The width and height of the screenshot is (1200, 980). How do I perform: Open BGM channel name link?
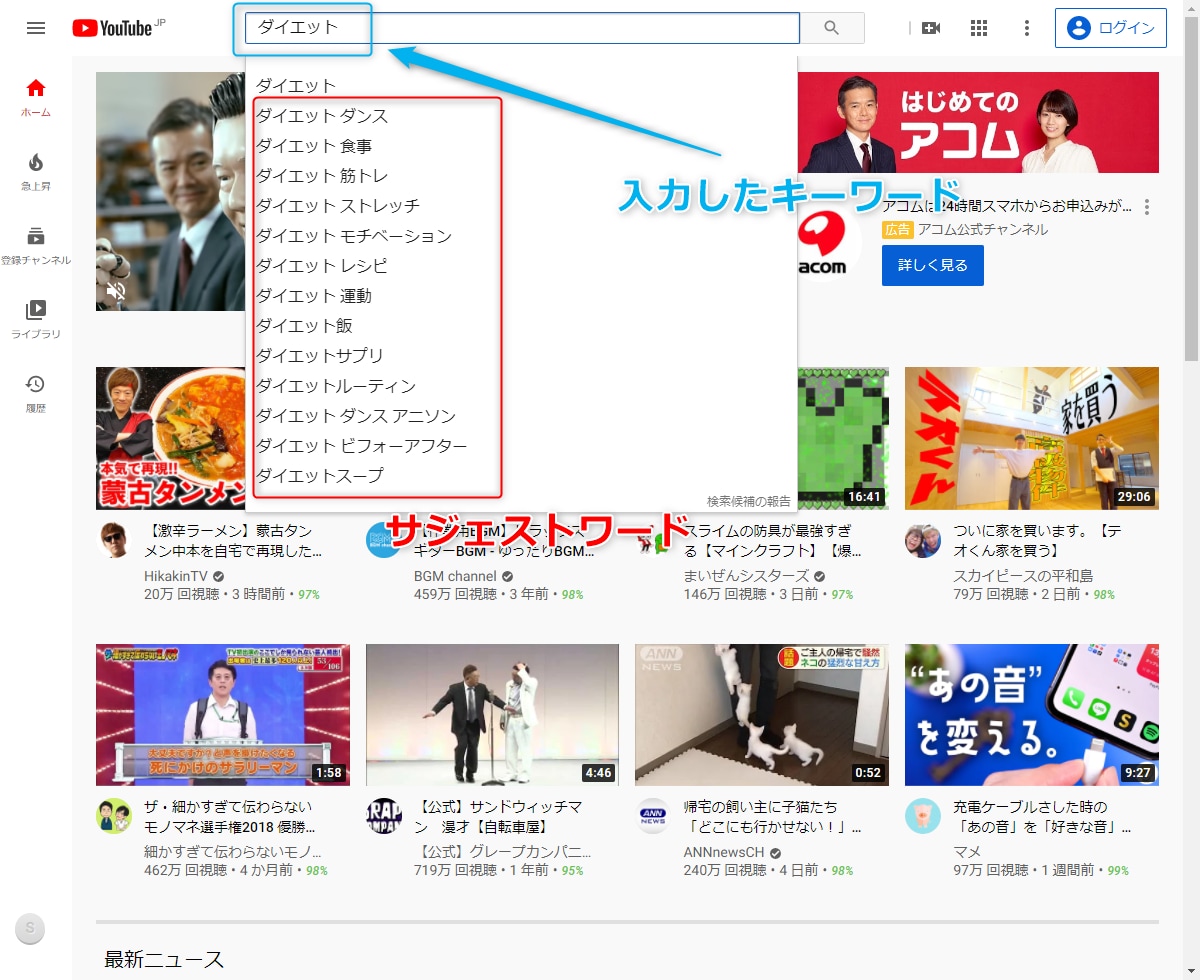(x=455, y=576)
